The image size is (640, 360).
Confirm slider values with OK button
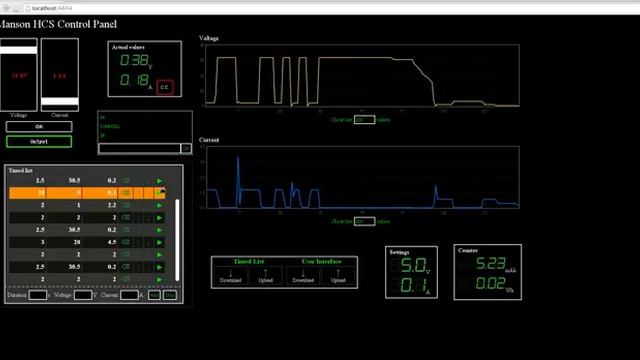pos(39,127)
